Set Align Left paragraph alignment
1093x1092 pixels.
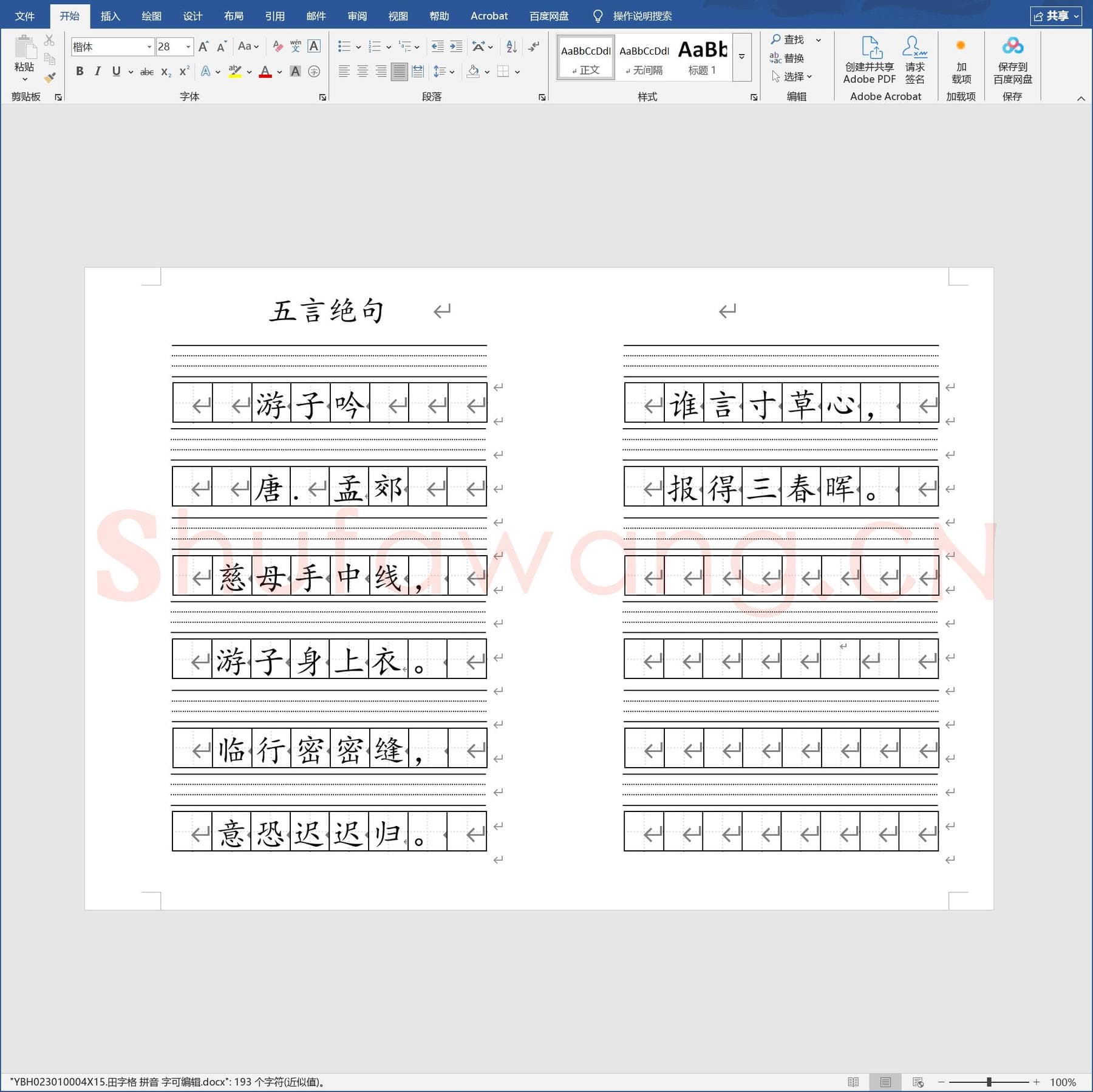[x=344, y=72]
